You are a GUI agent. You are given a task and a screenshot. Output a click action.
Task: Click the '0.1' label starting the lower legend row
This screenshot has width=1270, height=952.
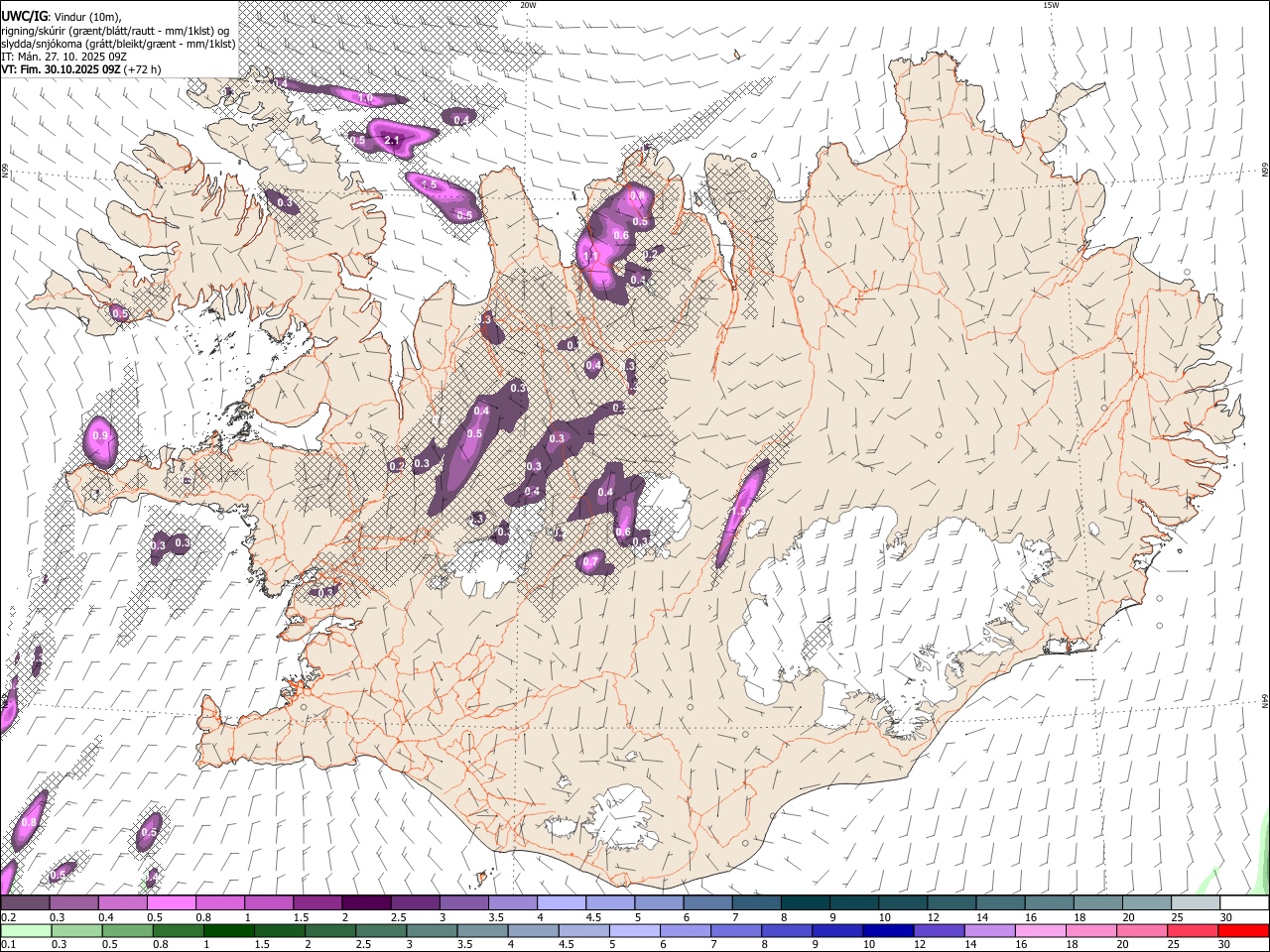(9, 945)
